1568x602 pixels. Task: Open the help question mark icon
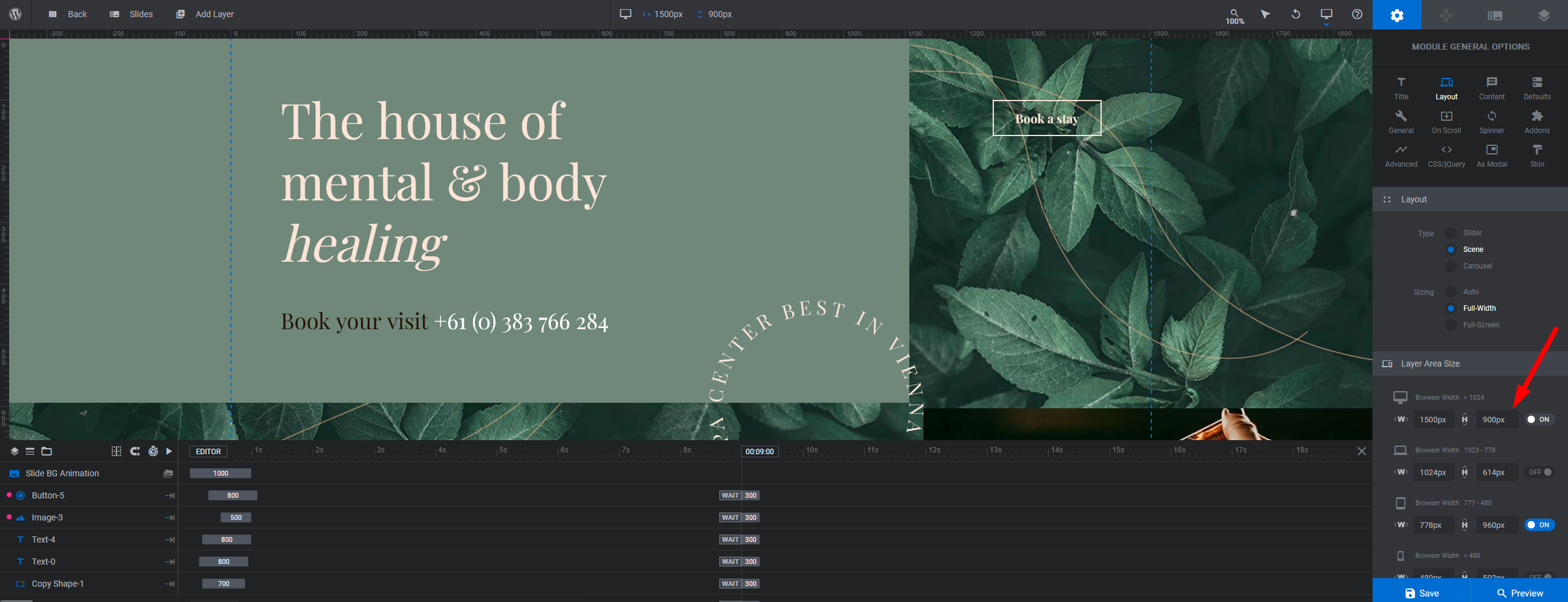coord(1357,14)
